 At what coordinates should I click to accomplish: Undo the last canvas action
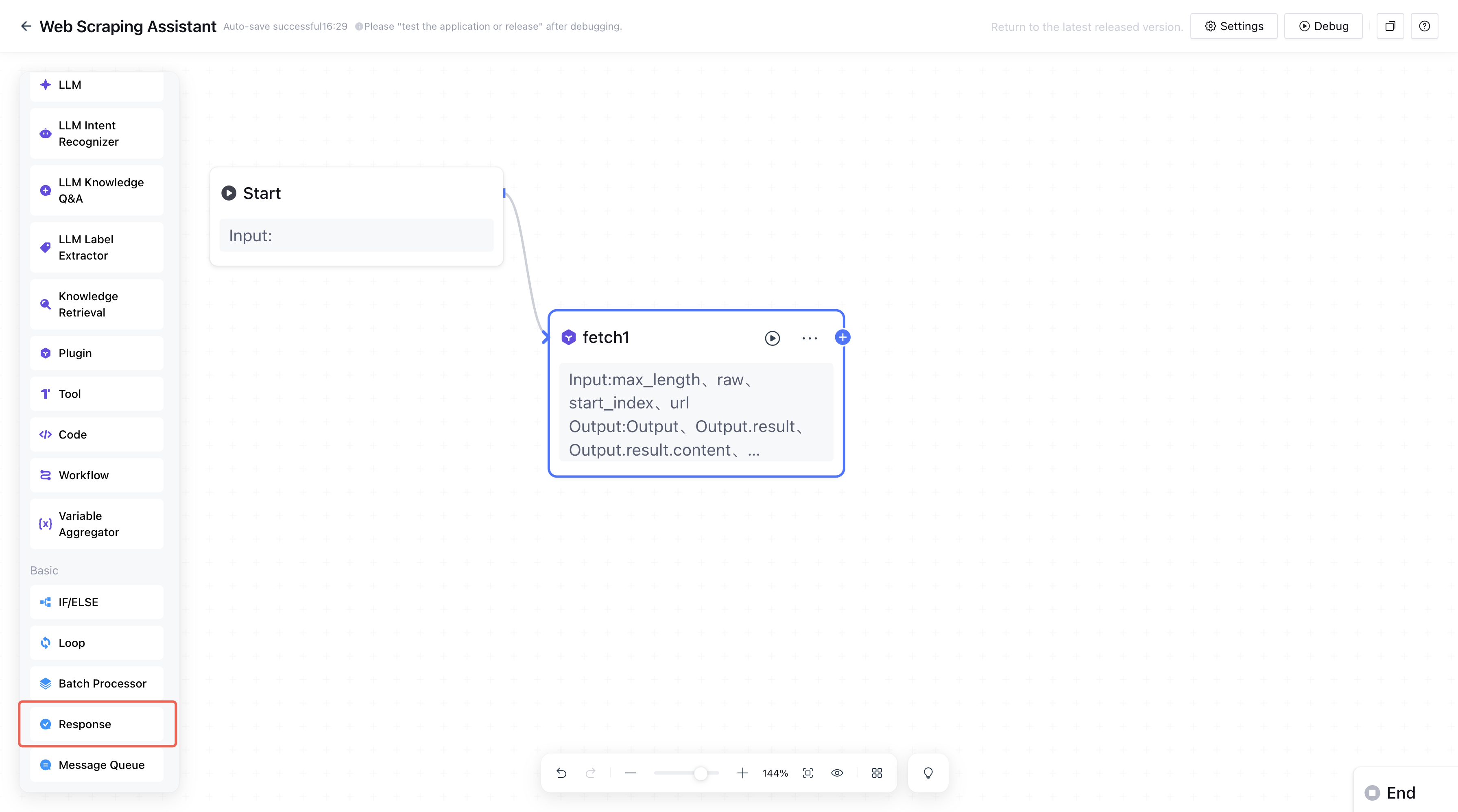561,773
